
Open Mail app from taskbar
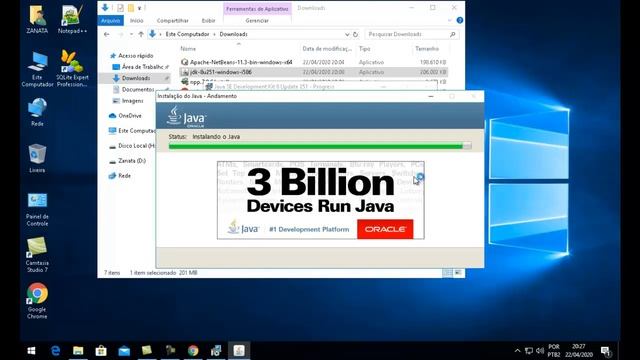[x=124, y=351]
